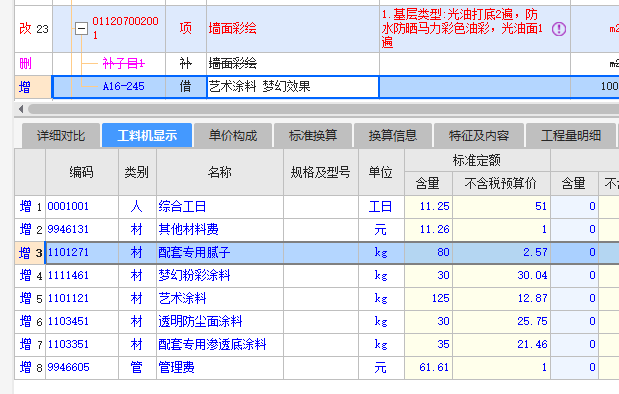Screen dimensions: 619x394
Task: Click the 规格及型号 column header
Action: pos(321,172)
